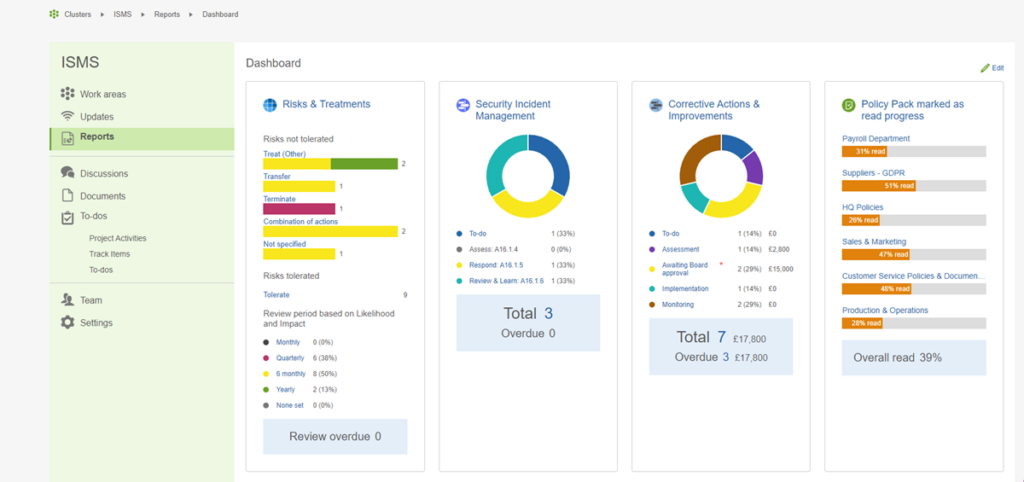The width and height of the screenshot is (1024, 482).
Task: Click Assess: A16.1.4 legend entry
Action: (495, 249)
